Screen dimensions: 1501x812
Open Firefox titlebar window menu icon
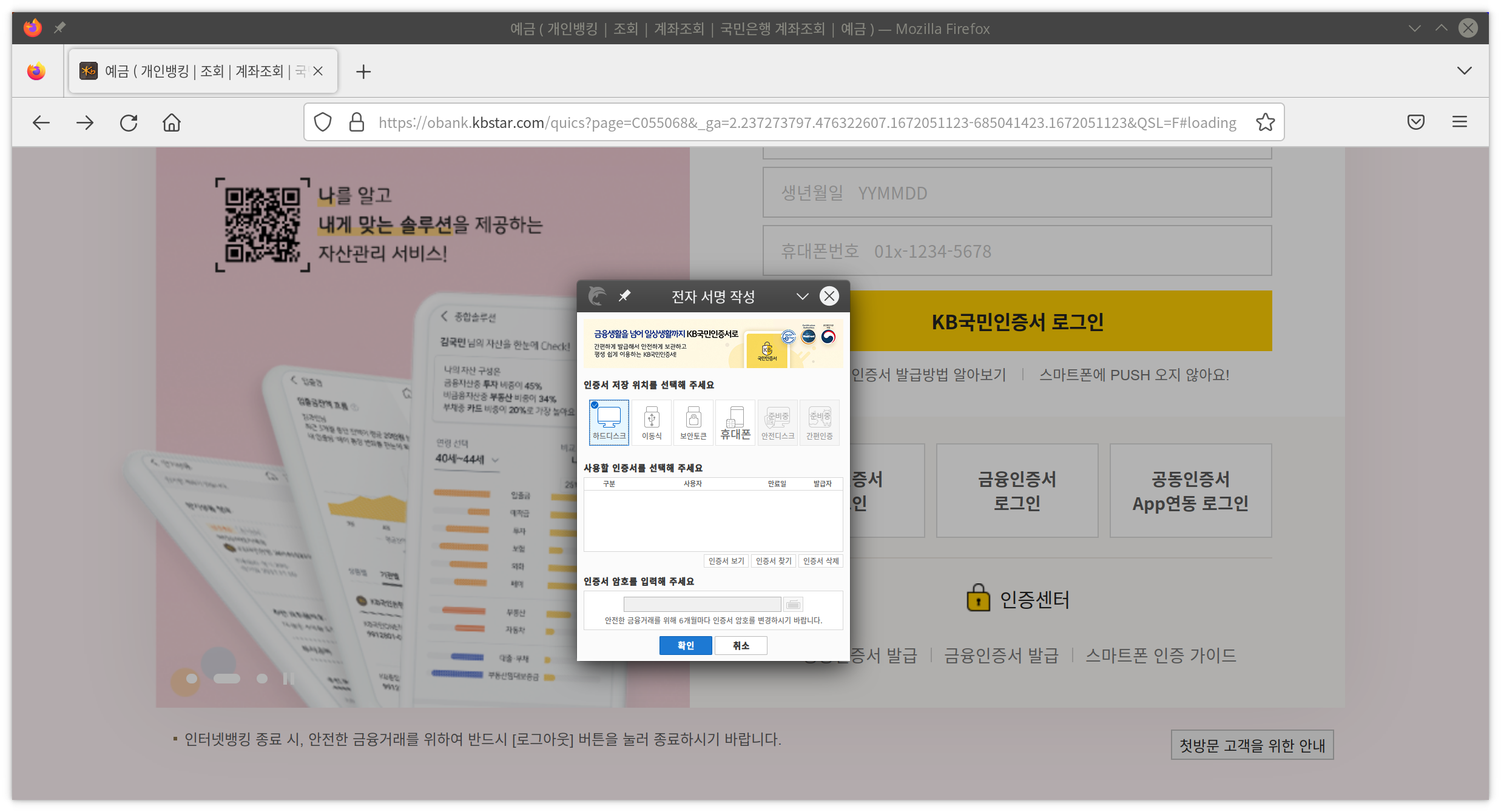pyautogui.click(x=33, y=28)
